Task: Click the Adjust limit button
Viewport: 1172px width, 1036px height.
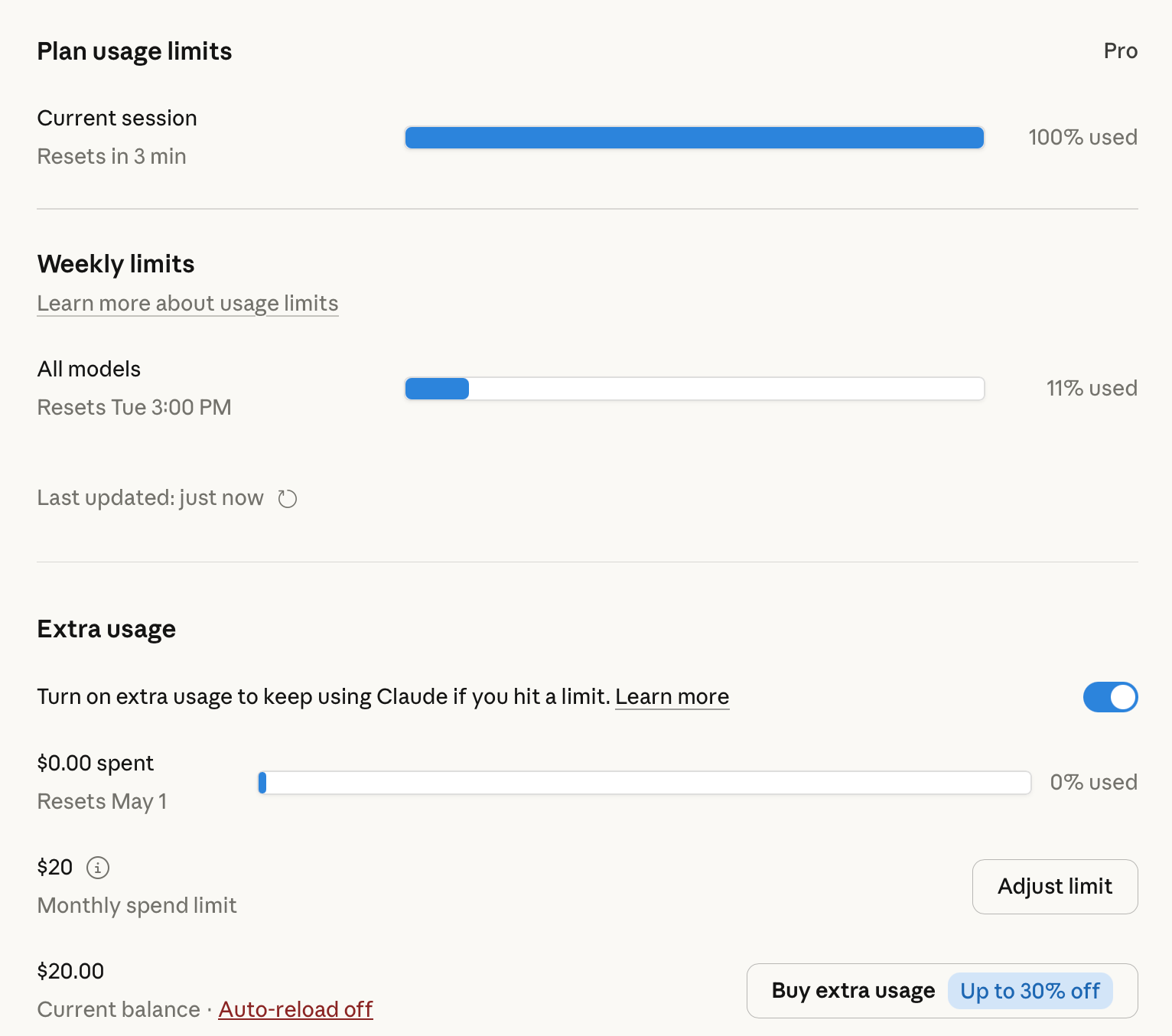Action: point(1055,886)
